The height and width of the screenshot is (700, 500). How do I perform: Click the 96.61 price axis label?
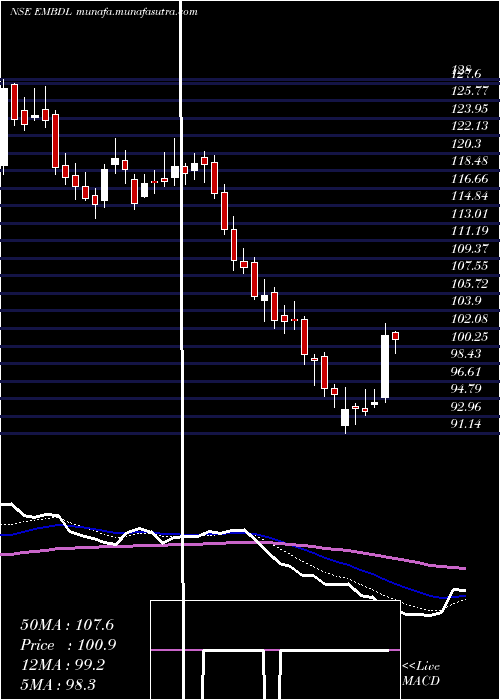(x=466, y=371)
